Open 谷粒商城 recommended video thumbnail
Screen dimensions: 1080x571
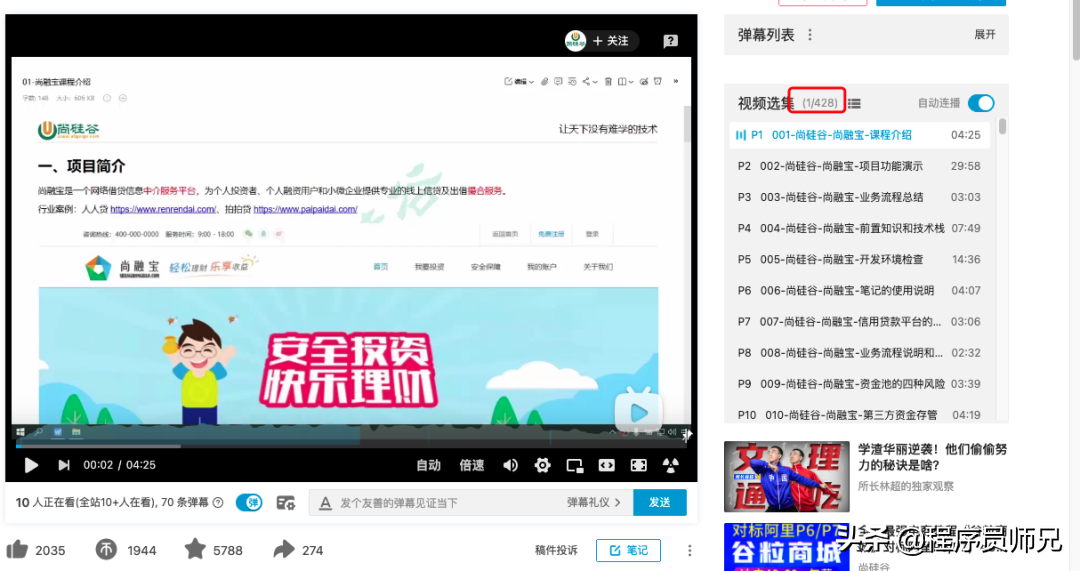(x=787, y=547)
